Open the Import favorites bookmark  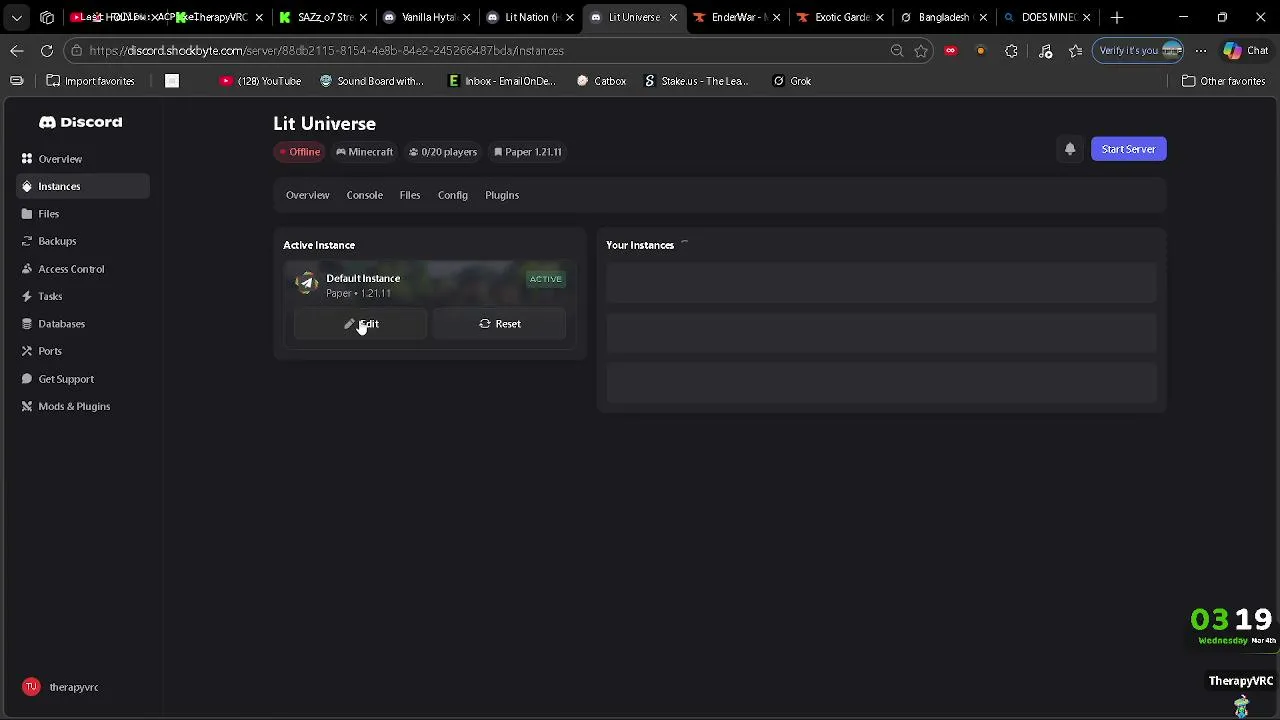coord(90,81)
